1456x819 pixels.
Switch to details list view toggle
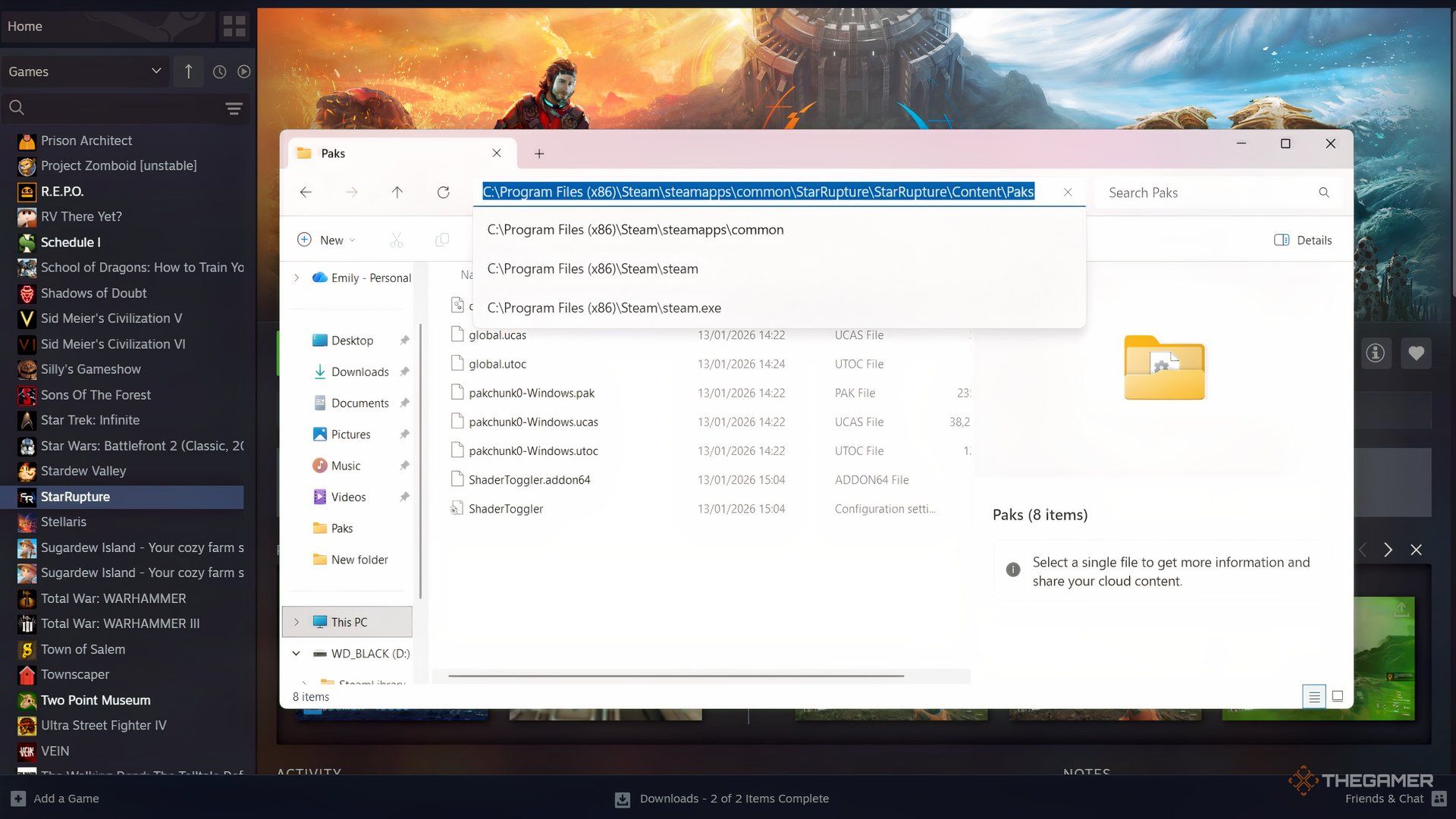1314,696
